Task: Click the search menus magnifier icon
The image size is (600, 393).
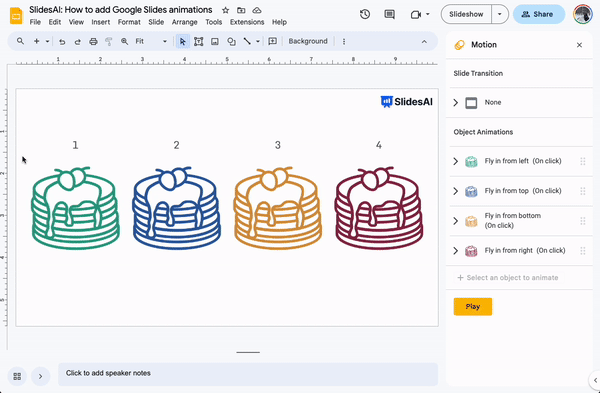Action: [20, 41]
